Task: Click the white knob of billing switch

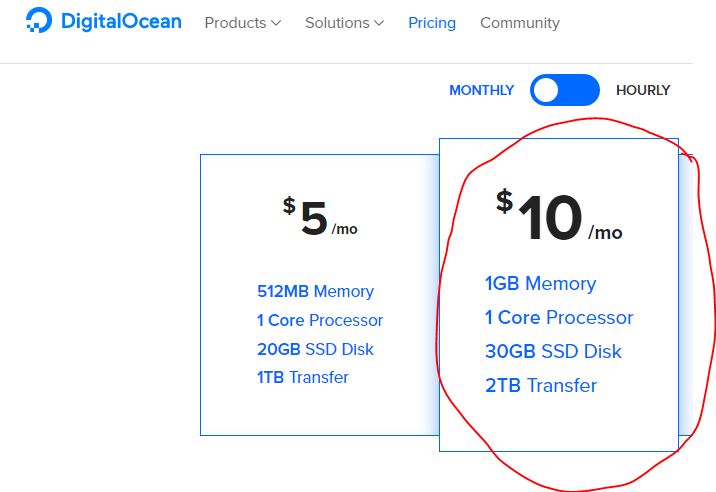Action: (546, 90)
